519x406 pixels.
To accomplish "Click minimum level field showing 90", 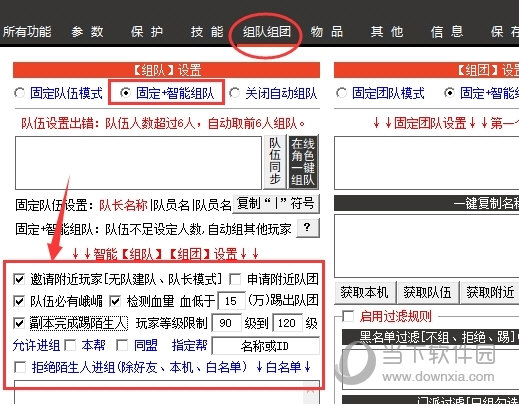I will tap(226, 323).
